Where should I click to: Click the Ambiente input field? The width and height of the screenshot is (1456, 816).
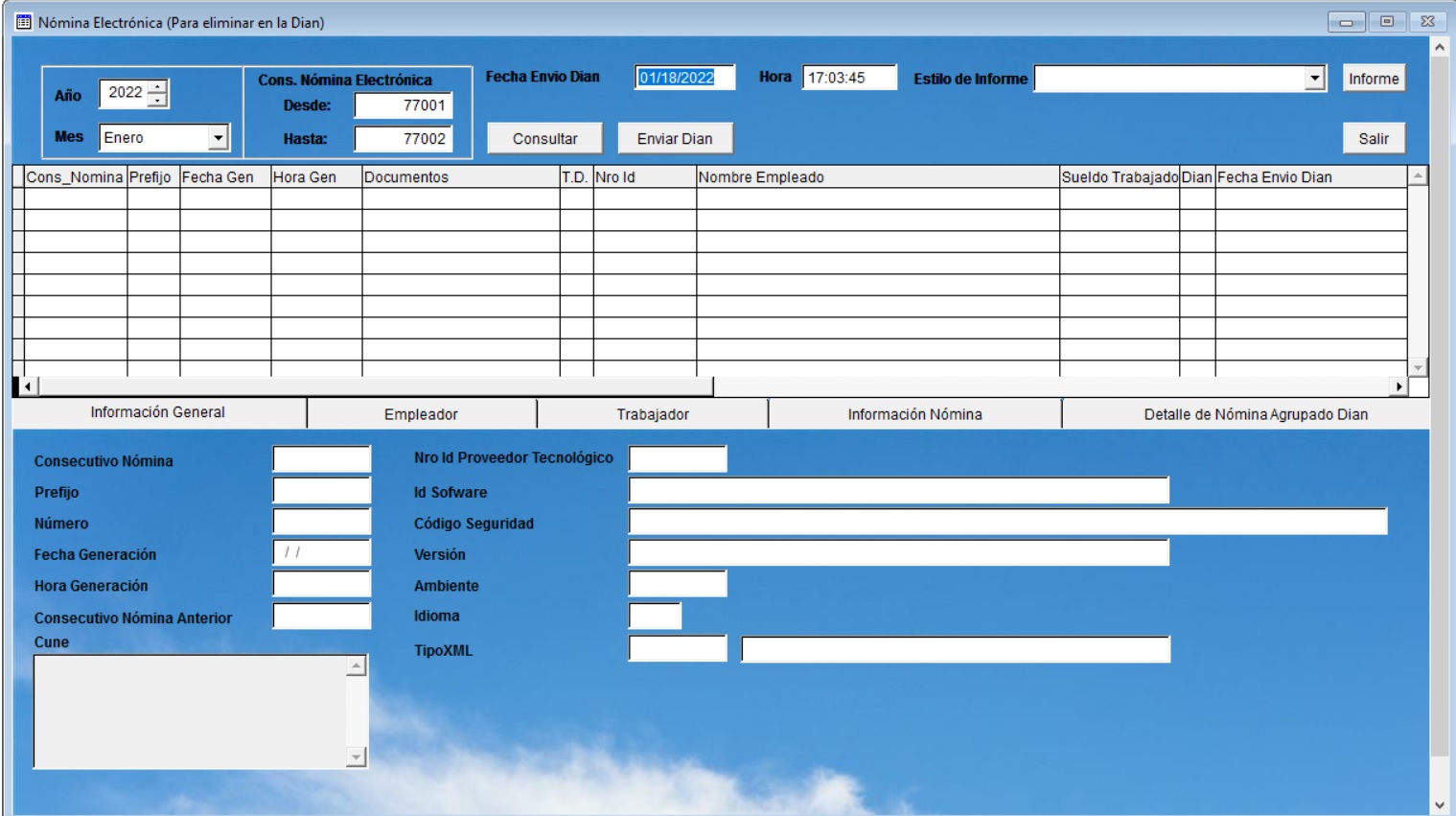click(678, 583)
